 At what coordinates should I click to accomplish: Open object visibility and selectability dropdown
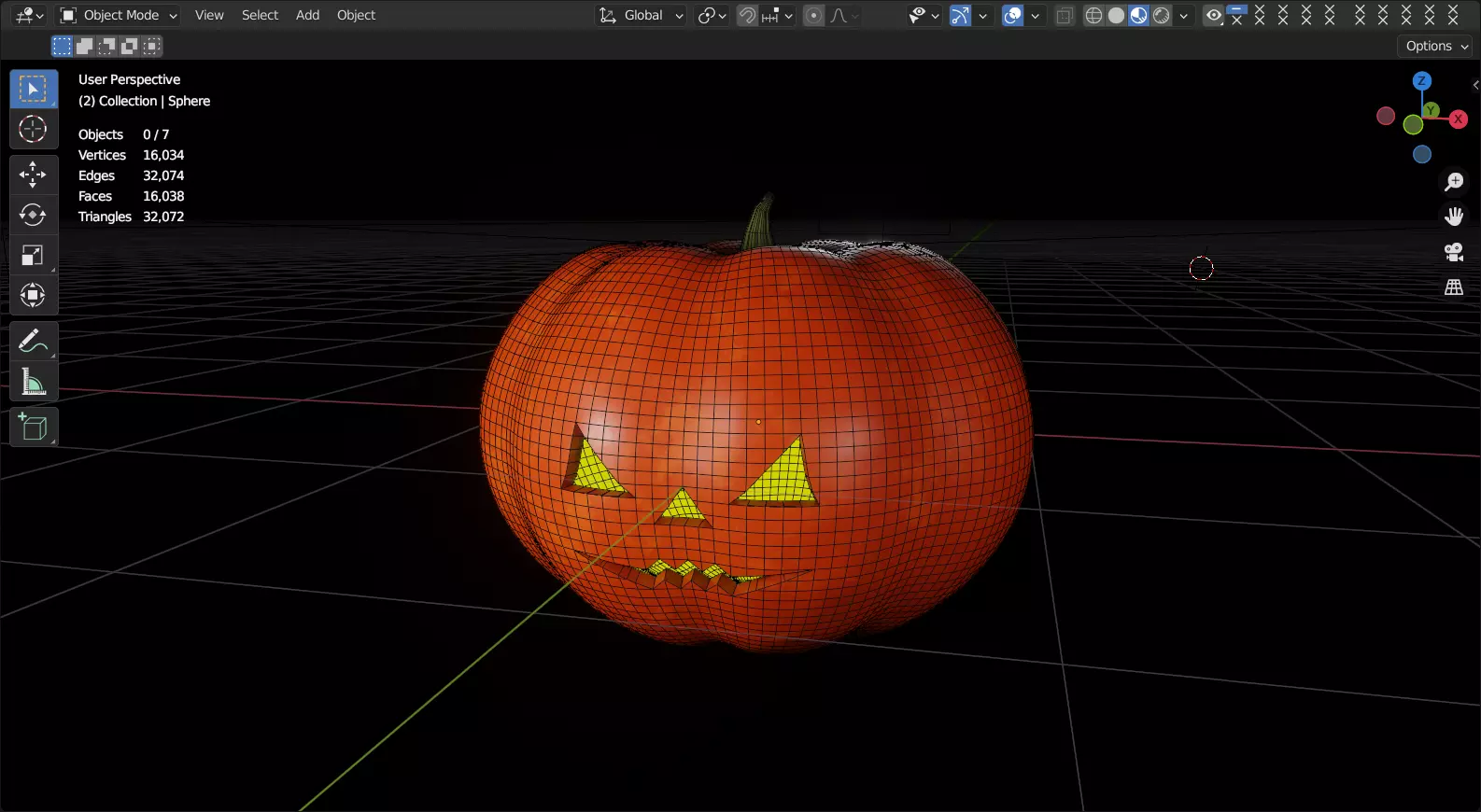[x=924, y=15]
